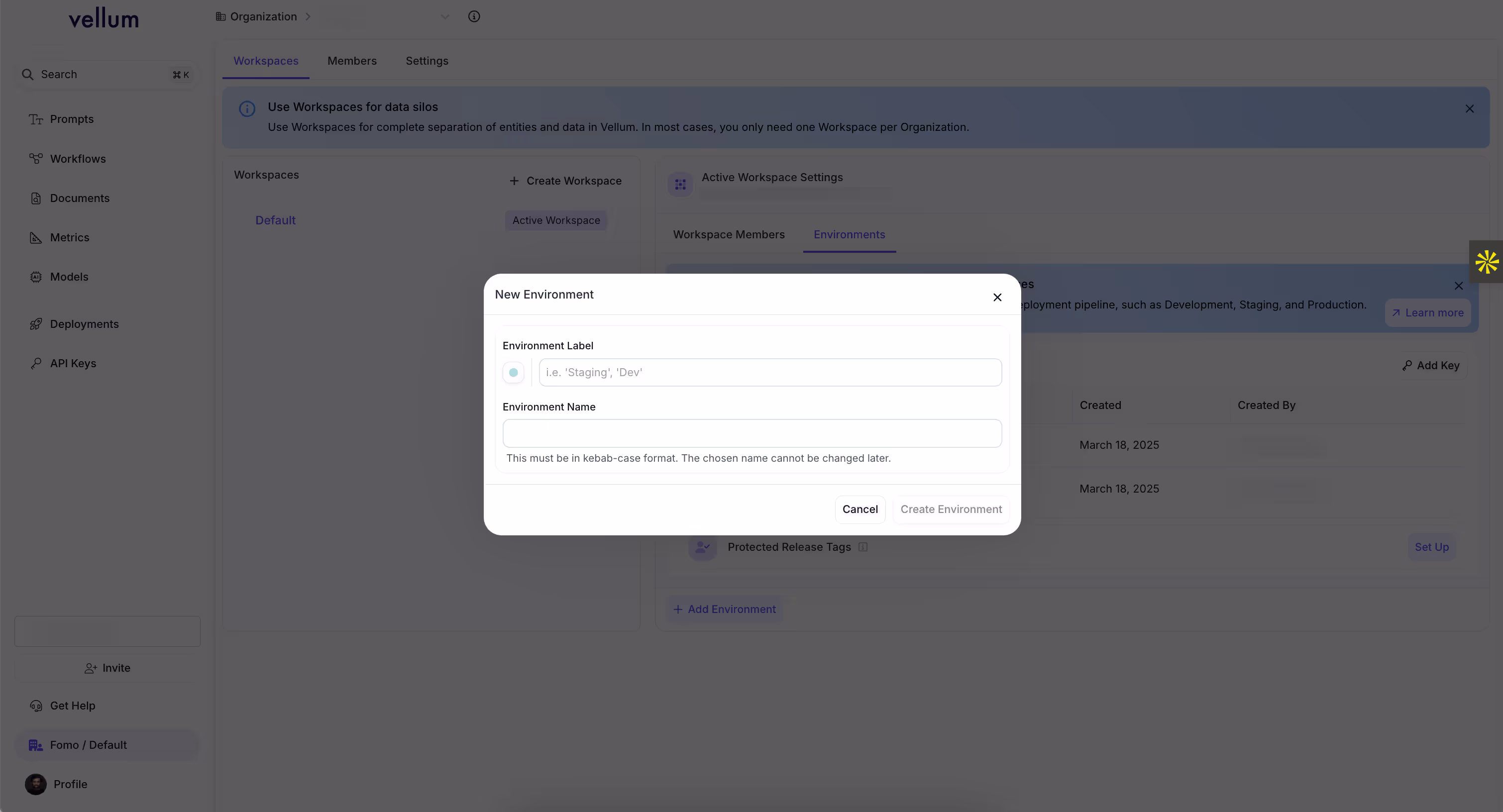
Task: Click the Prompts sidebar icon
Action: coord(36,119)
